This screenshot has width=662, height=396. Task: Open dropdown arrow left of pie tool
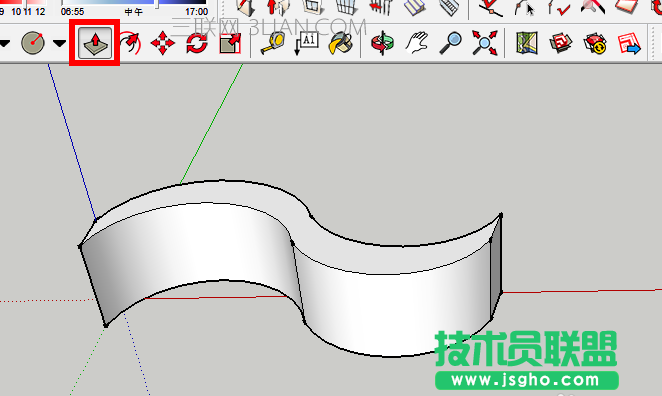pyautogui.click(x=4, y=43)
